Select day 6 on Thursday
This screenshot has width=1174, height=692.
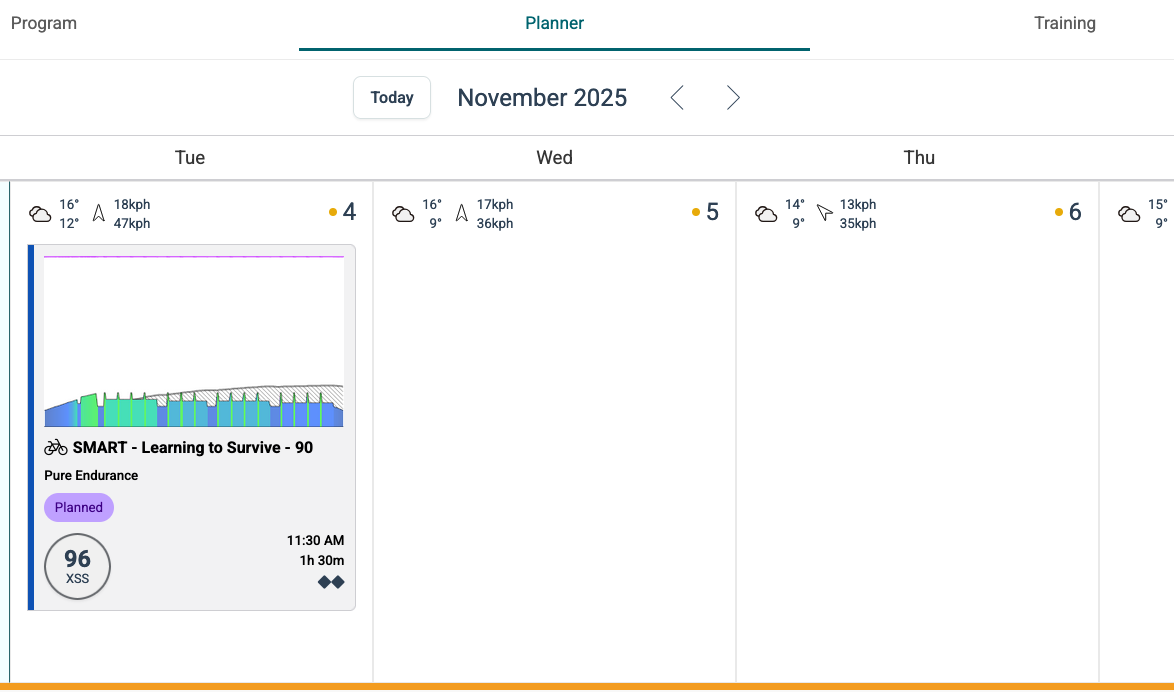pos(1075,212)
